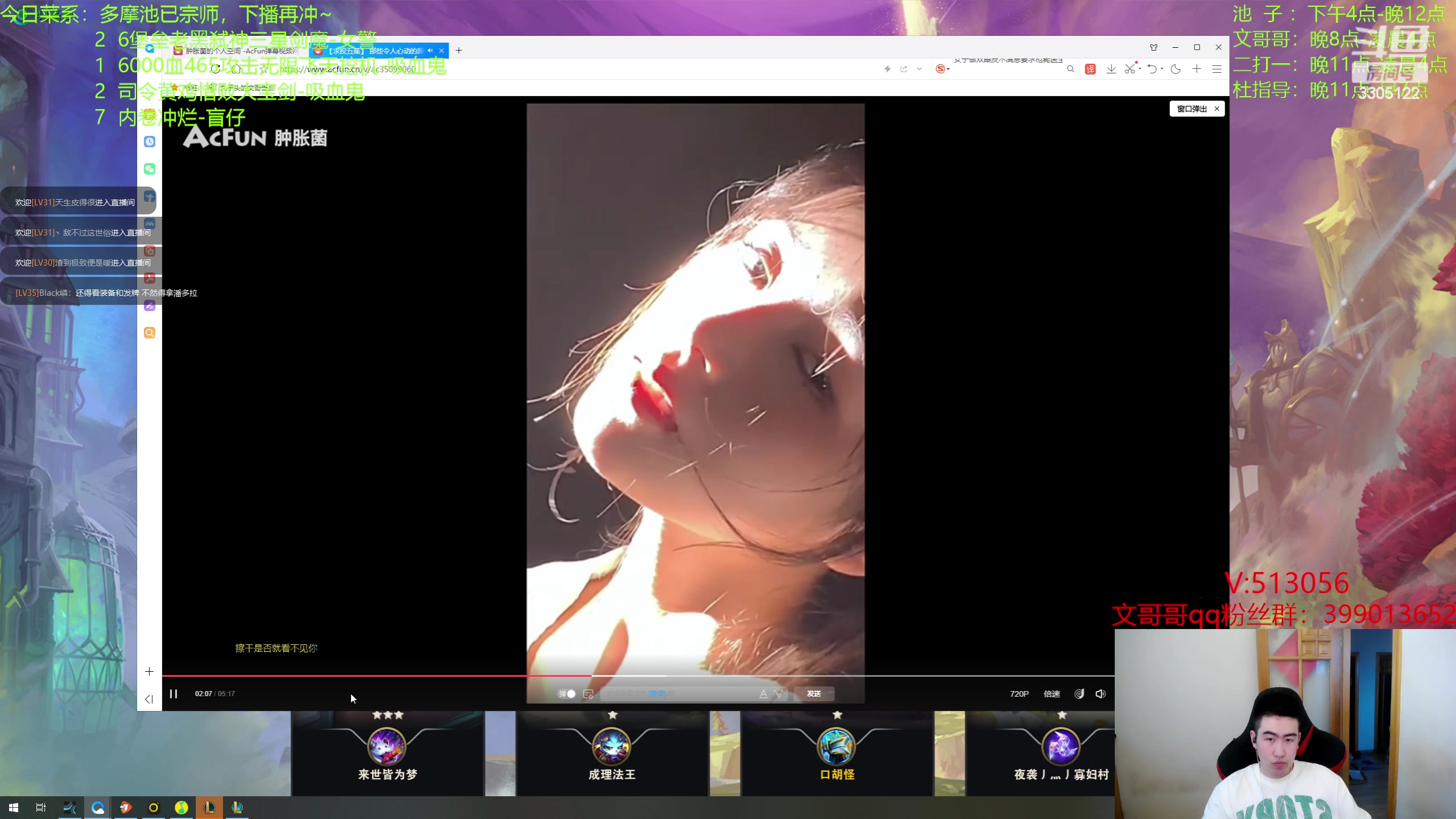Screen dimensions: 1456x819
Task: Open the browser downloads panel
Action: (x=1111, y=69)
